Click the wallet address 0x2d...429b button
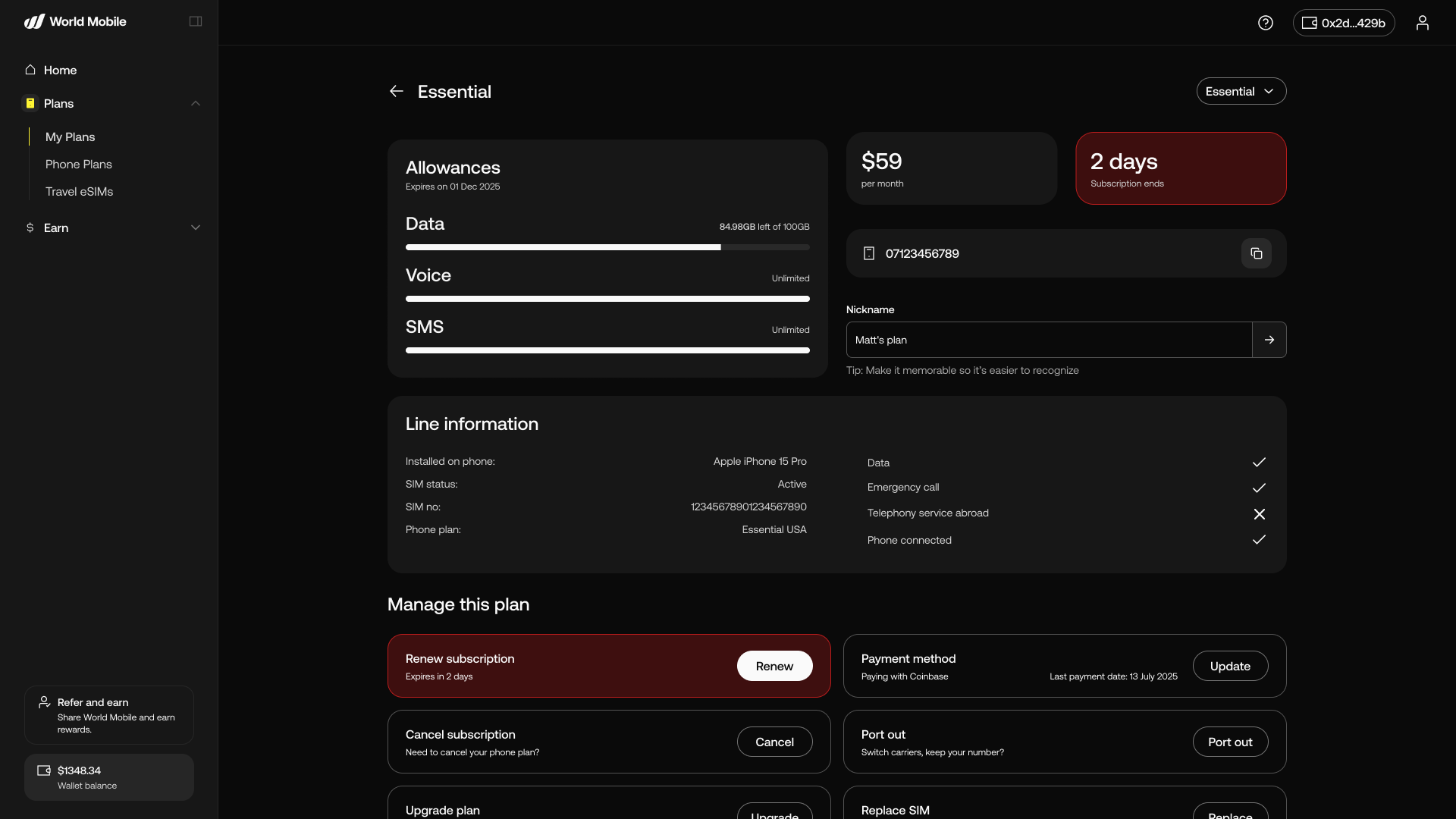Viewport: 1456px width, 819px height. tap(1343, 23)
